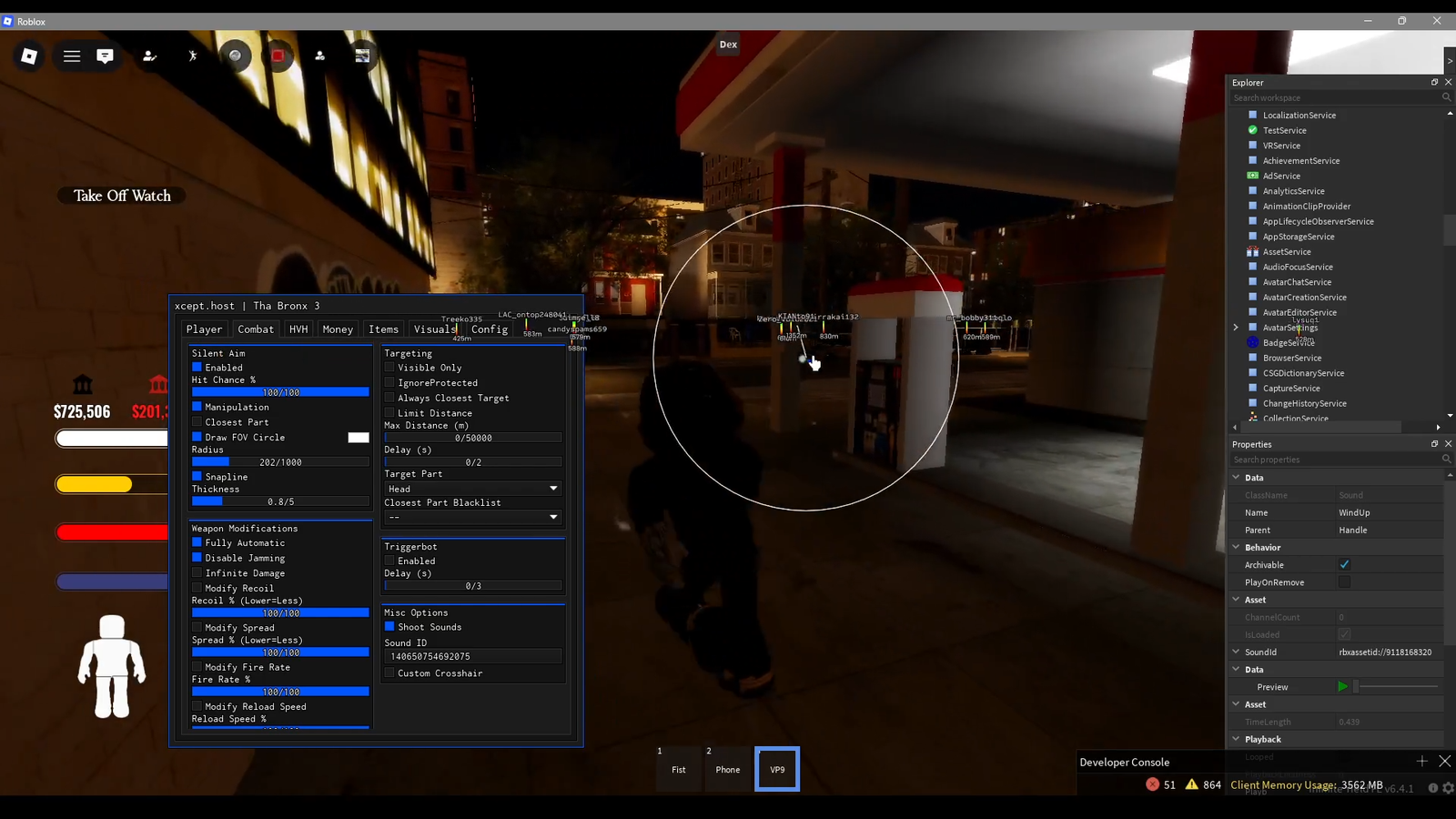Open the picture thumbnail icon in top bar
The width and height of the screenshot is (1456, 819).
[x=362, y=56]
